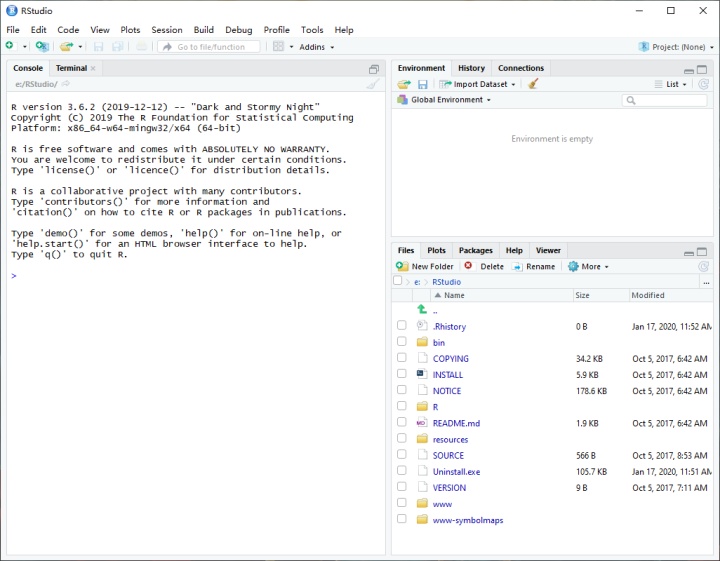The image size is (720, 561).
Task: Check the R folder checkbox
Action: tap(402, 406)
